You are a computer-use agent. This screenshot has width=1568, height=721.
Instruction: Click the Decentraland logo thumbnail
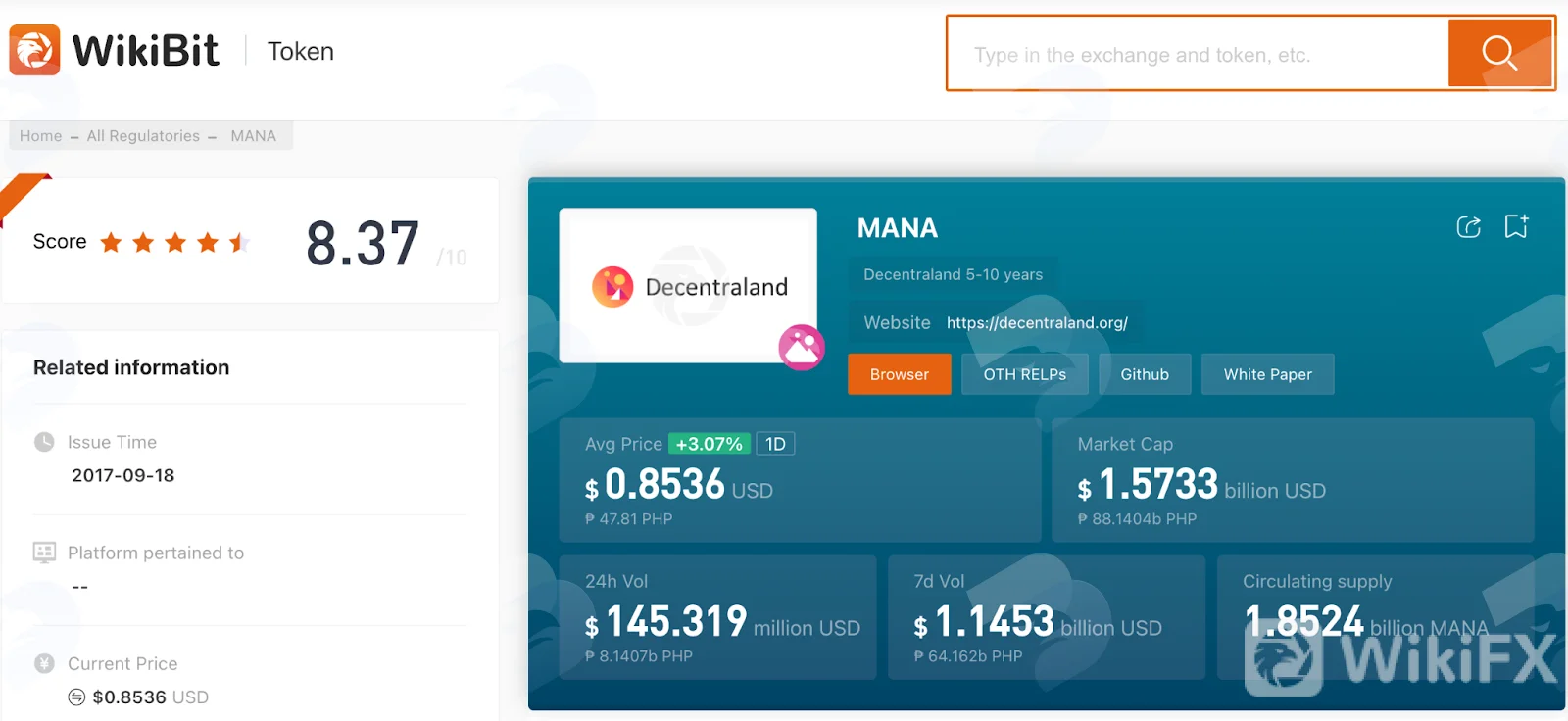688,285
